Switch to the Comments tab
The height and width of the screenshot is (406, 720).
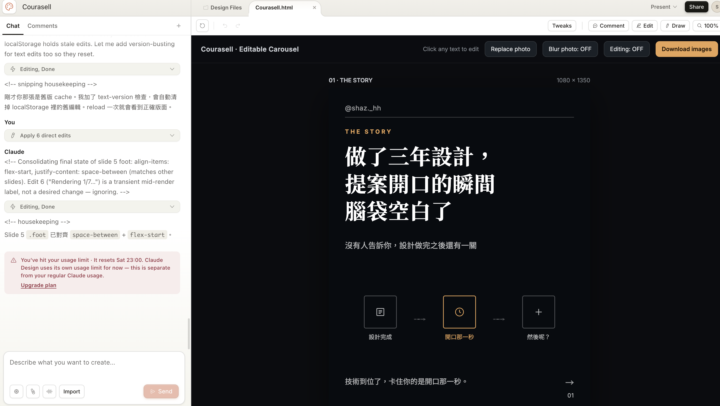coord(42,26)
